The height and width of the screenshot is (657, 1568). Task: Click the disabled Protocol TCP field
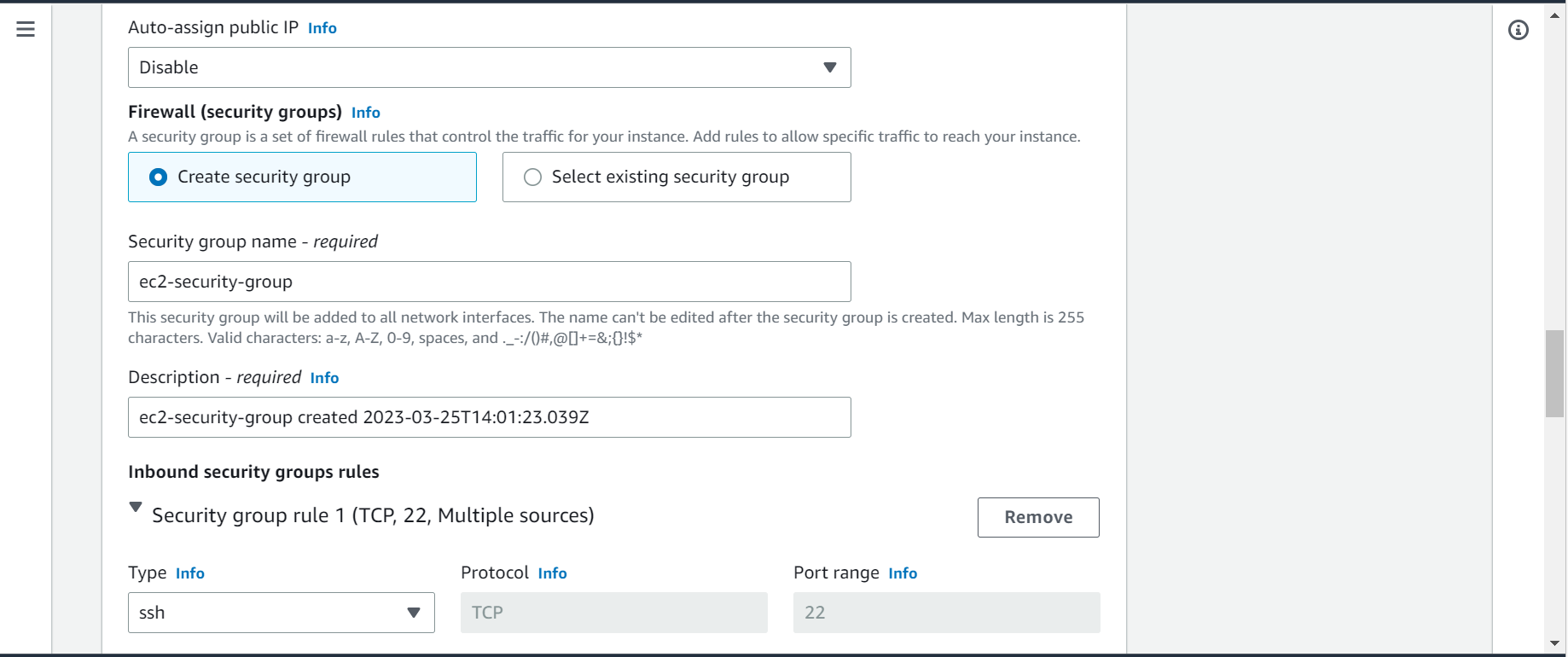[x=614, y=613]
